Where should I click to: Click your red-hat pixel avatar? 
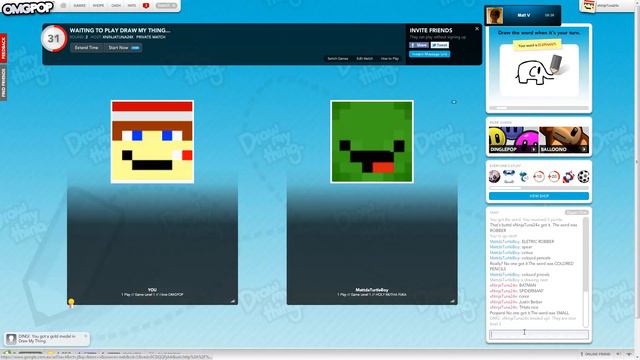click(x=152, y=142)
